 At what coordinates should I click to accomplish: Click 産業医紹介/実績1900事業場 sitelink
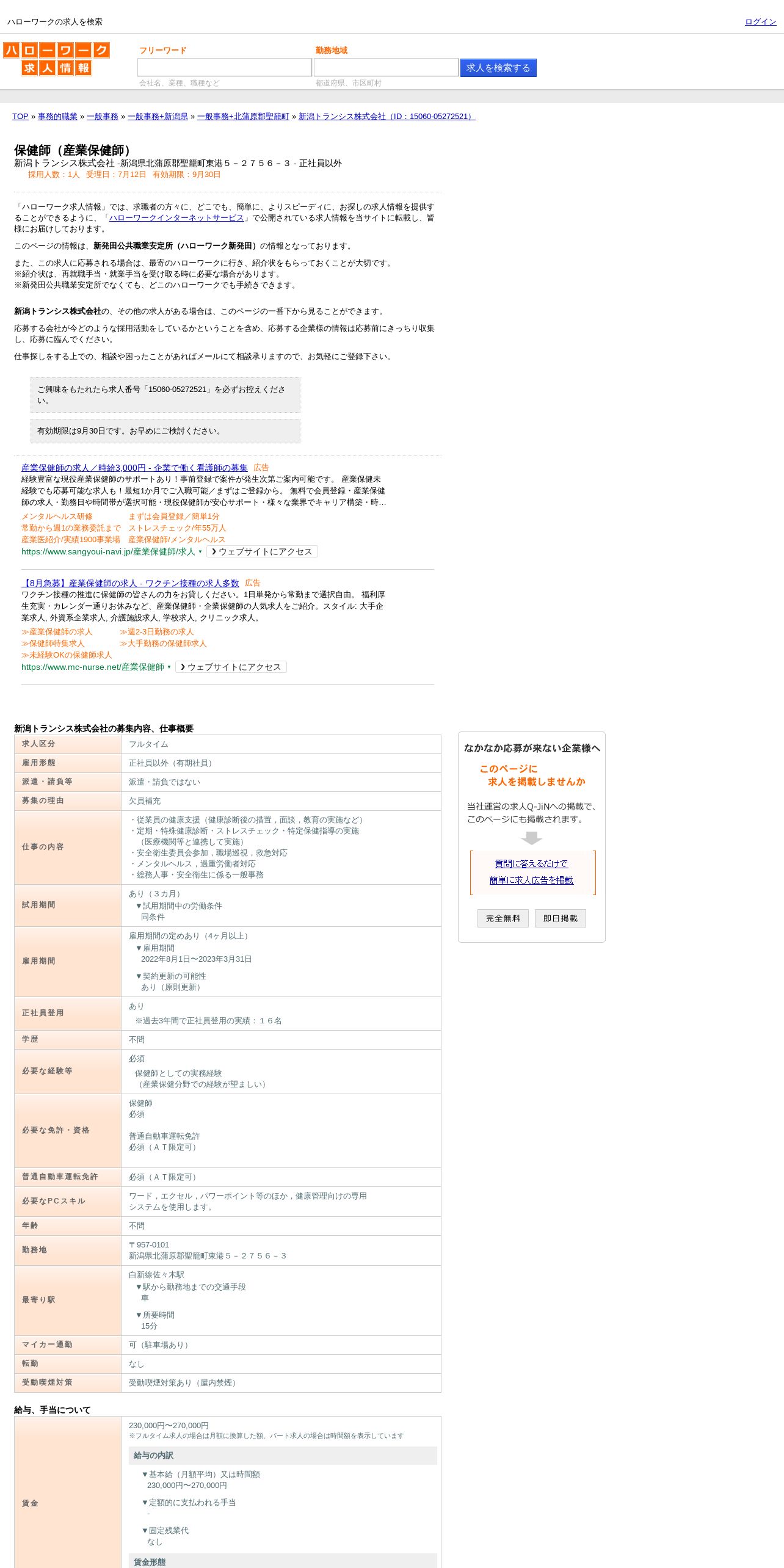click(71, 540)
